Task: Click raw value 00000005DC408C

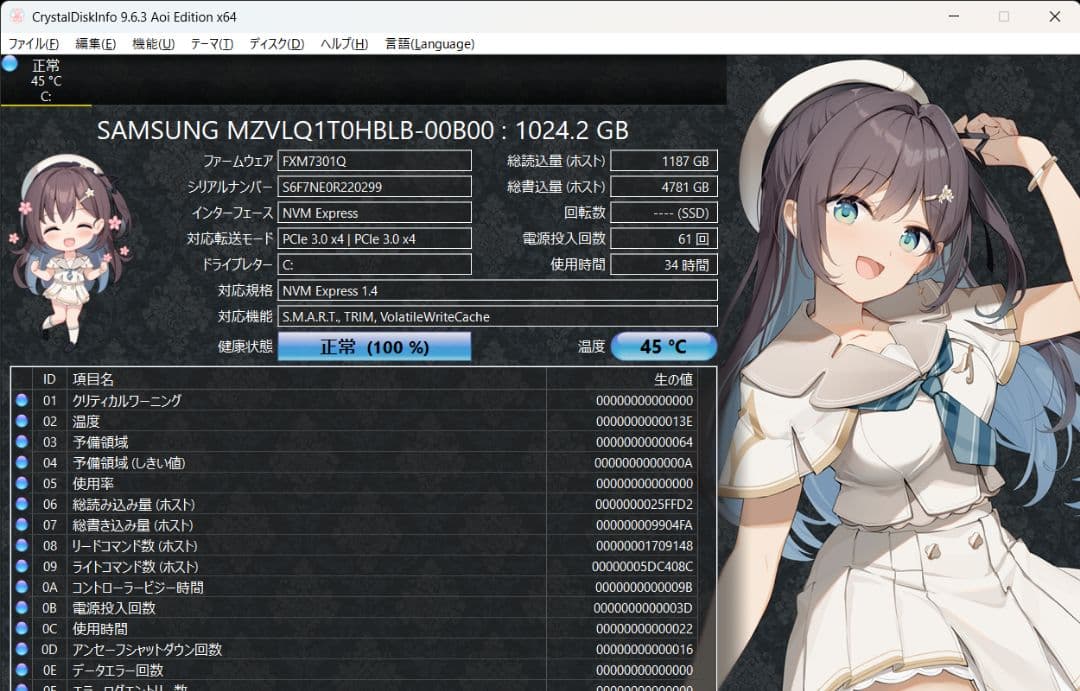Action: click(x=642, y=566)
